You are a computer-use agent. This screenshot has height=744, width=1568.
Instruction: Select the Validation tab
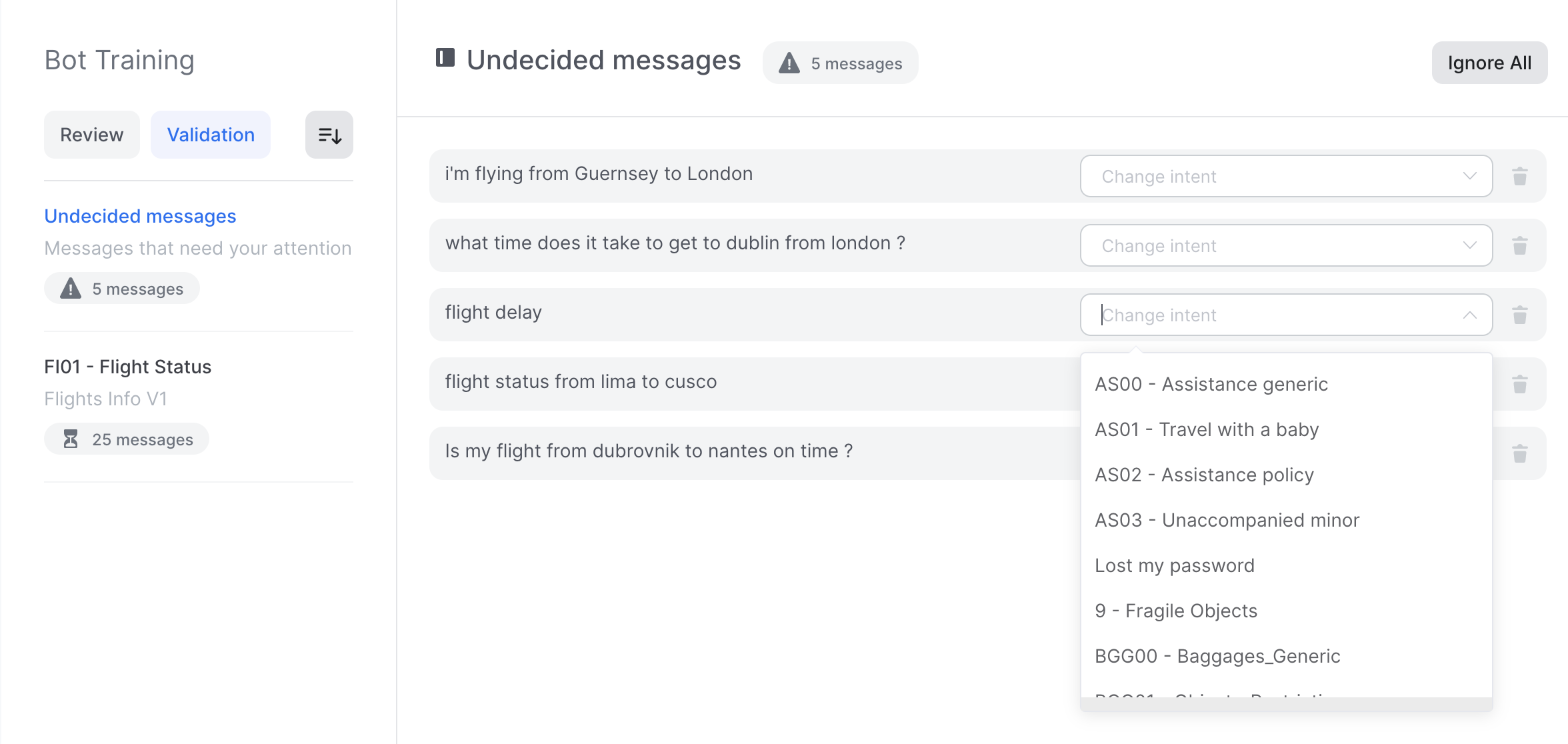[x=211, y=135]
